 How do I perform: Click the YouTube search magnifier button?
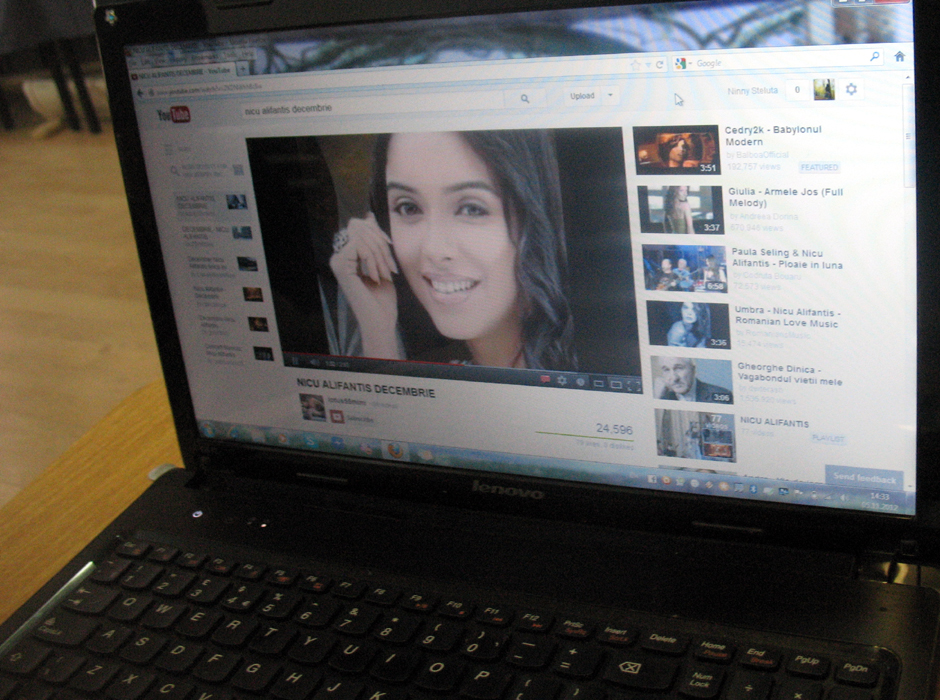[x=524, y=98]
